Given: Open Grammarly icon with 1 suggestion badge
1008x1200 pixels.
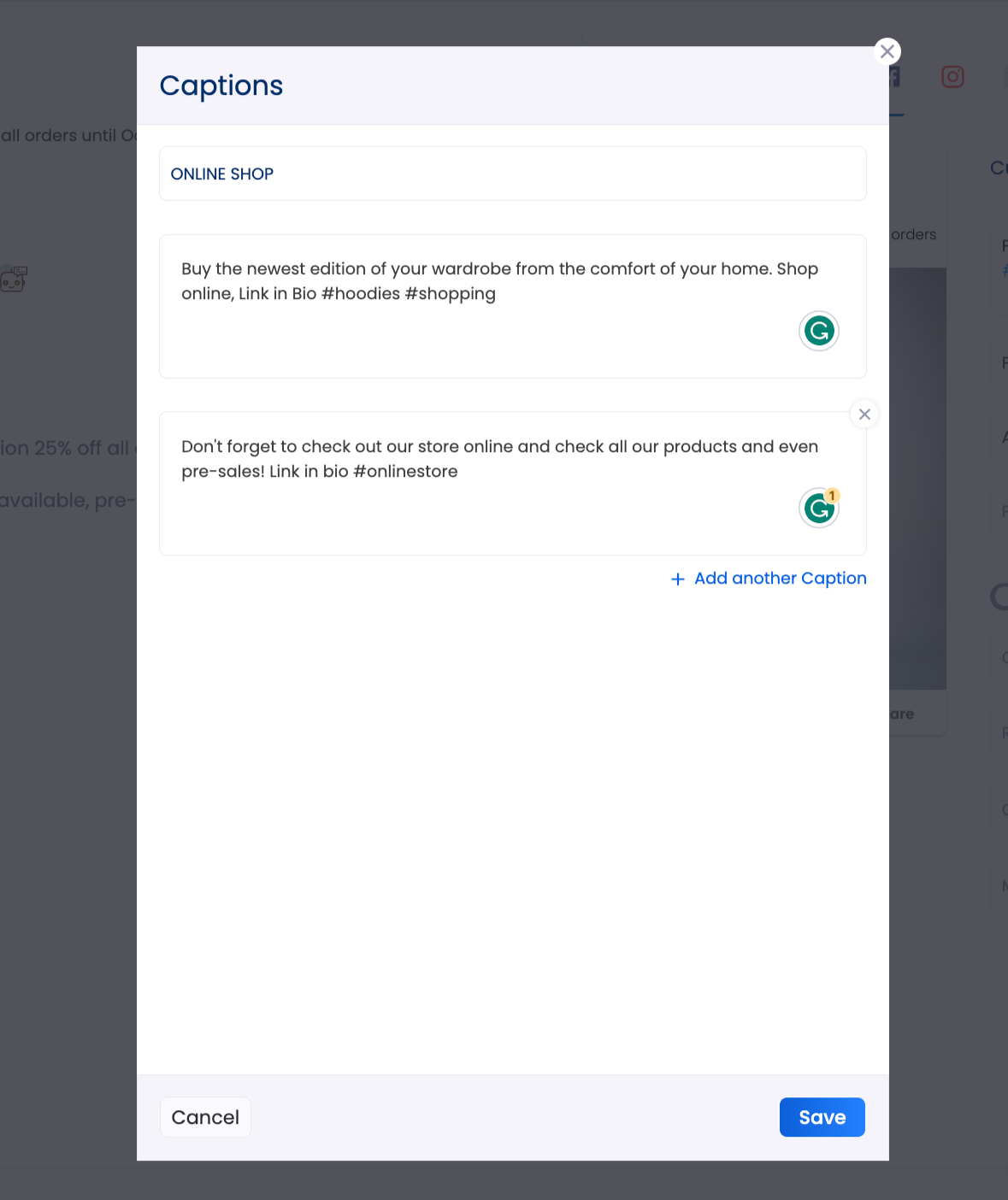Looking at the screenshot, I should pos(819,509).
